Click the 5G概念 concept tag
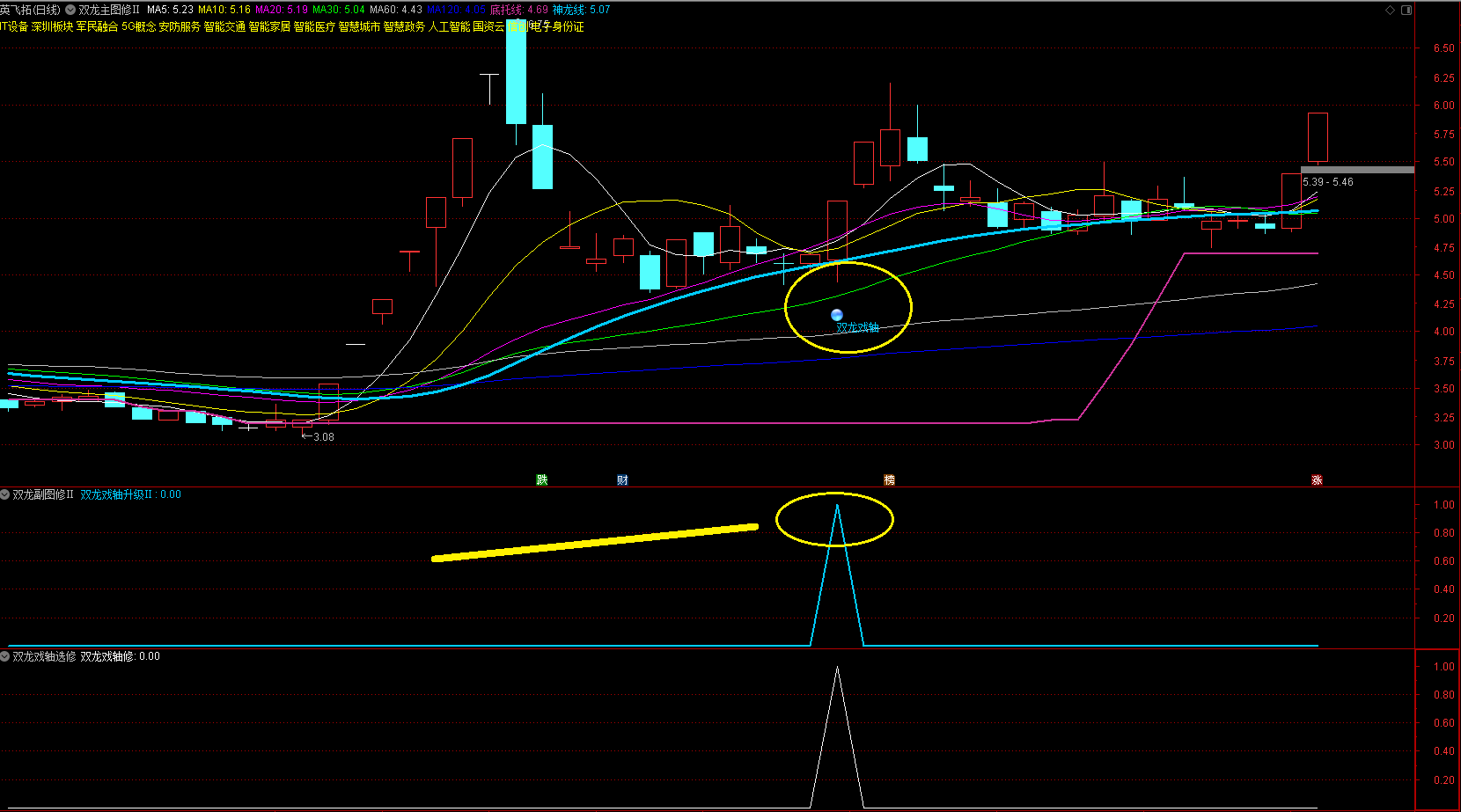This screenshot has height=812, width=1461. [139, 26]
